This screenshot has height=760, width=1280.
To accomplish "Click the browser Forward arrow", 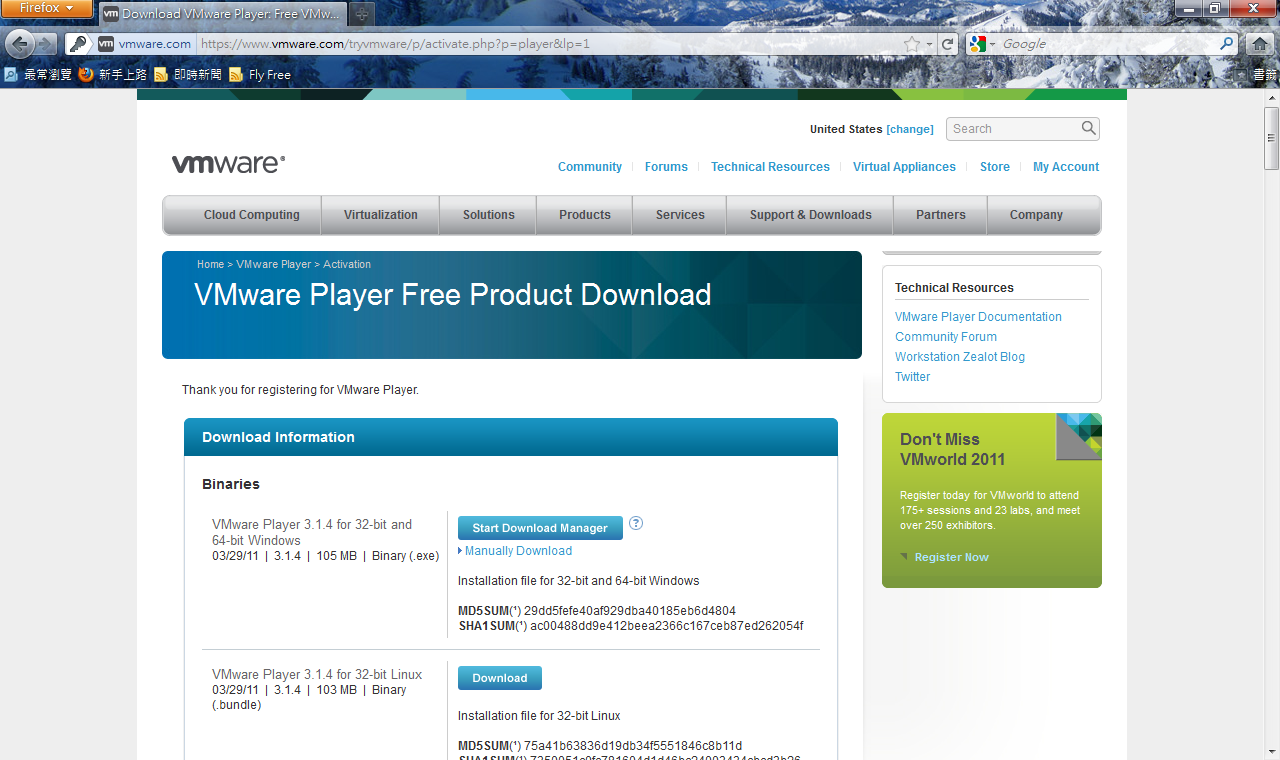I will (46, 44).
